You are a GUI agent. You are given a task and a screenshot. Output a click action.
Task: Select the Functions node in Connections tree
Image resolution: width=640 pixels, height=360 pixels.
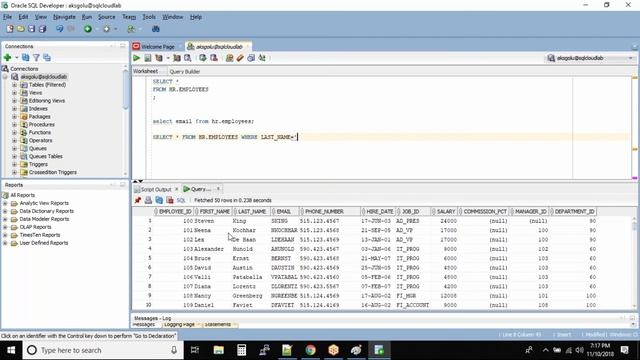[40, 133]
